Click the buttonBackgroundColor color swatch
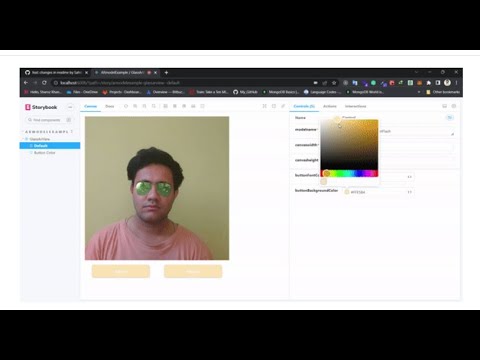 (347, 192)
